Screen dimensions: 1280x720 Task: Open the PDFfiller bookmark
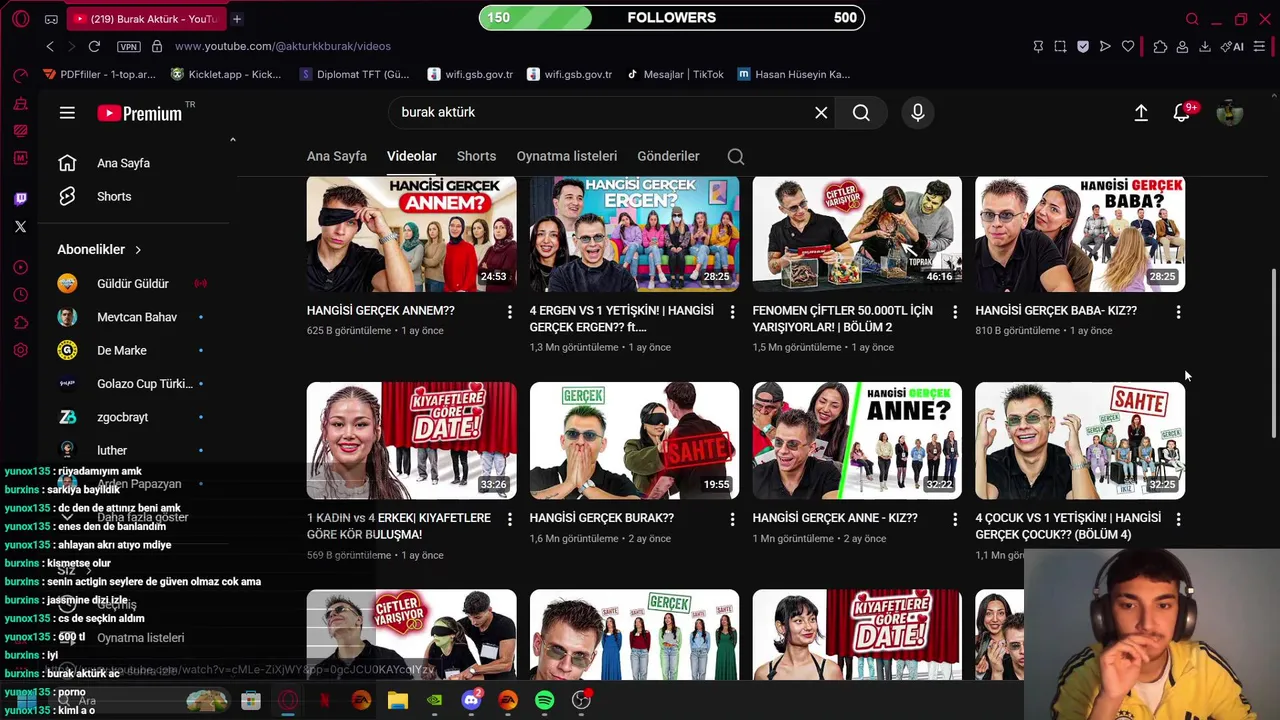pyautogui.click(x=100, y=74)
